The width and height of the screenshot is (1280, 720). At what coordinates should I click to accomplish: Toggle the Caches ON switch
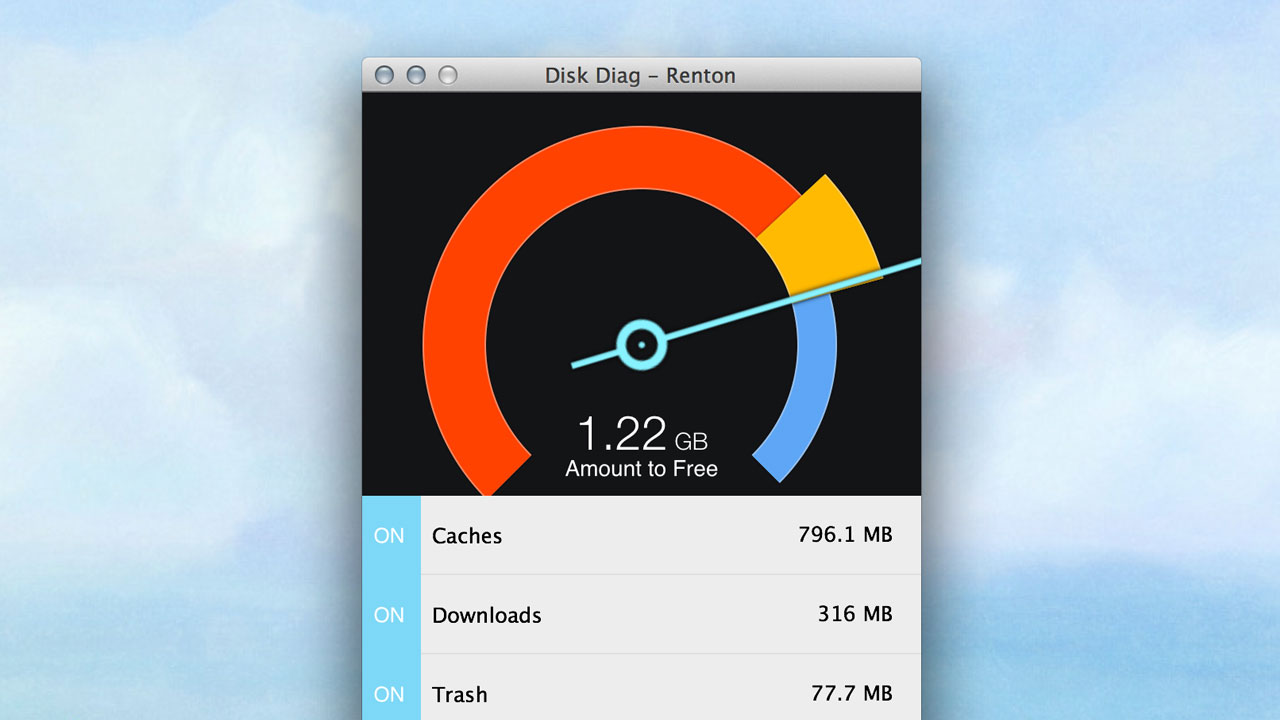390,535
